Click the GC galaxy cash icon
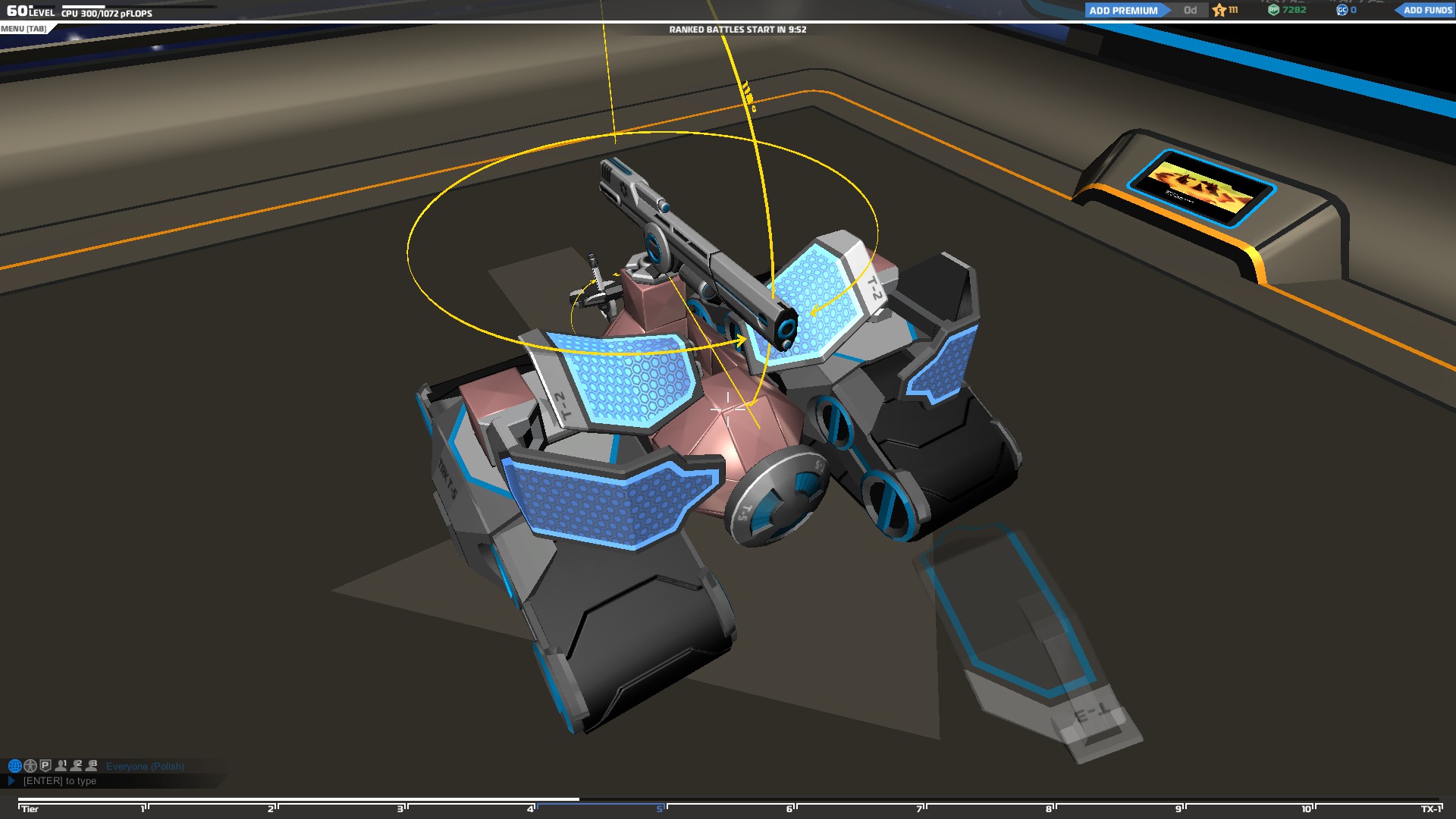Viewport: 1456px width, 819px height. (1341, 10)
